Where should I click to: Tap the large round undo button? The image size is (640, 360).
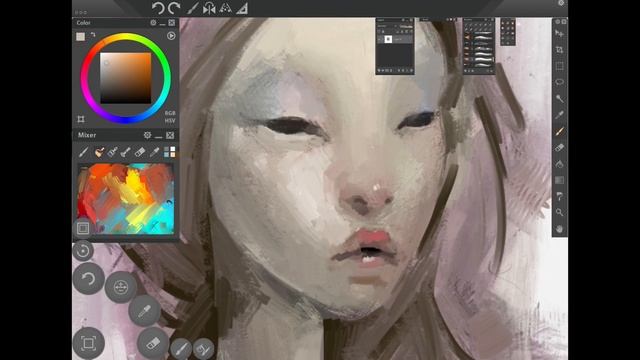(x=89, y=279)
